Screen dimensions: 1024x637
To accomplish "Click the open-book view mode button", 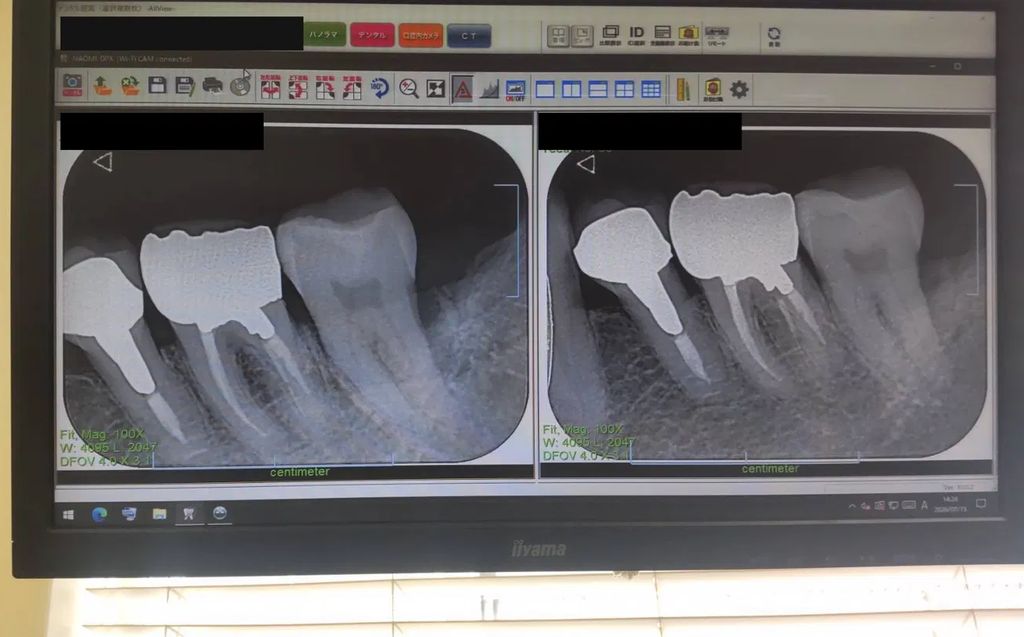I will (x=558, y=35).
